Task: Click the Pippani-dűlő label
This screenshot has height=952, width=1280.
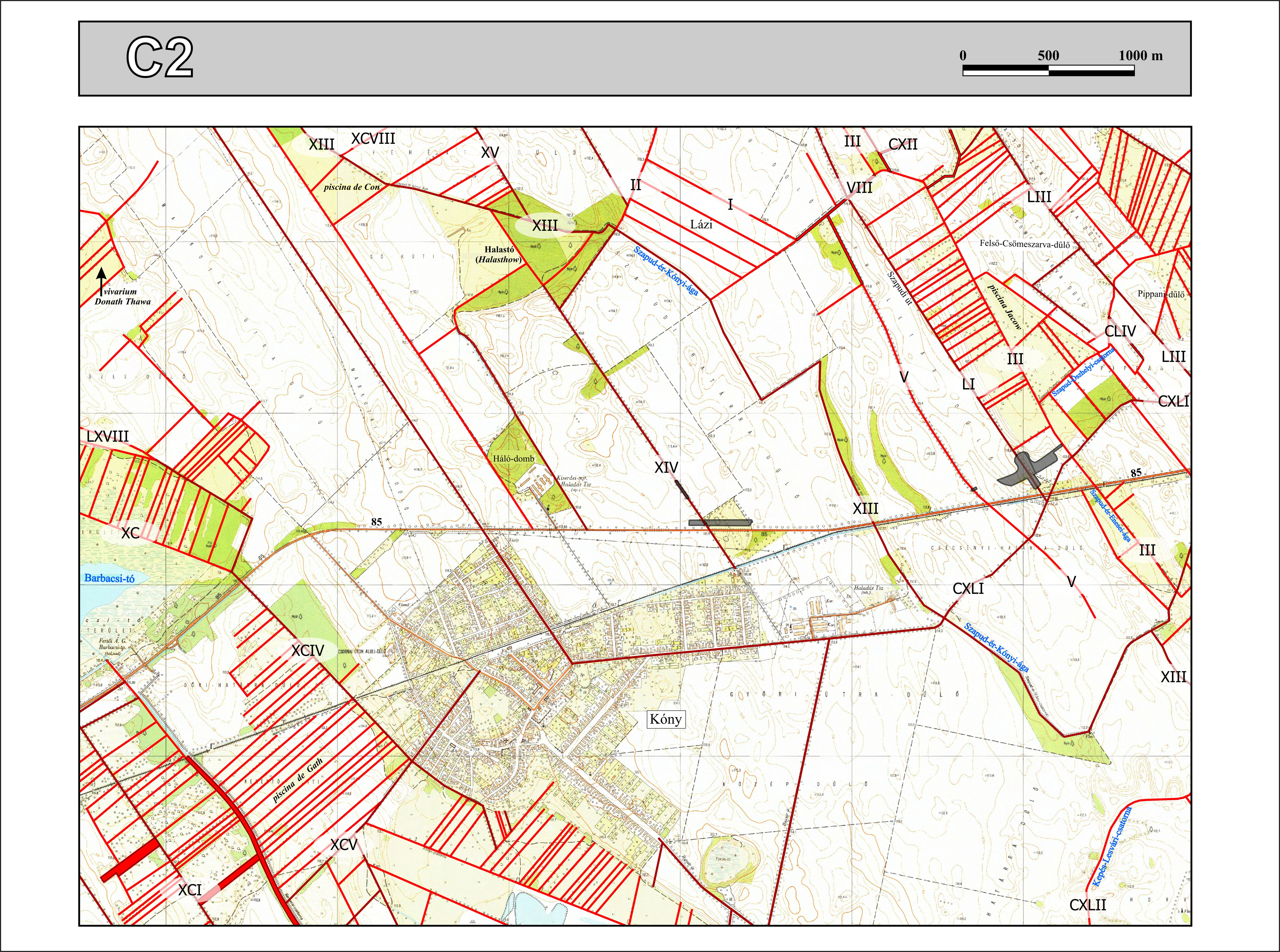Action: point(1161,294)
